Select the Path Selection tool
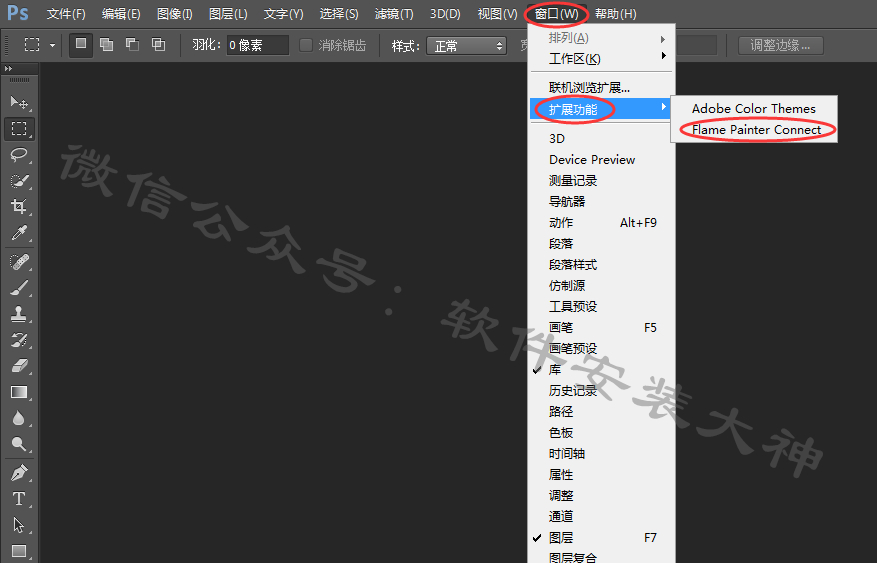The height and width of the screenshot is (563, 877). coord(19,525)
